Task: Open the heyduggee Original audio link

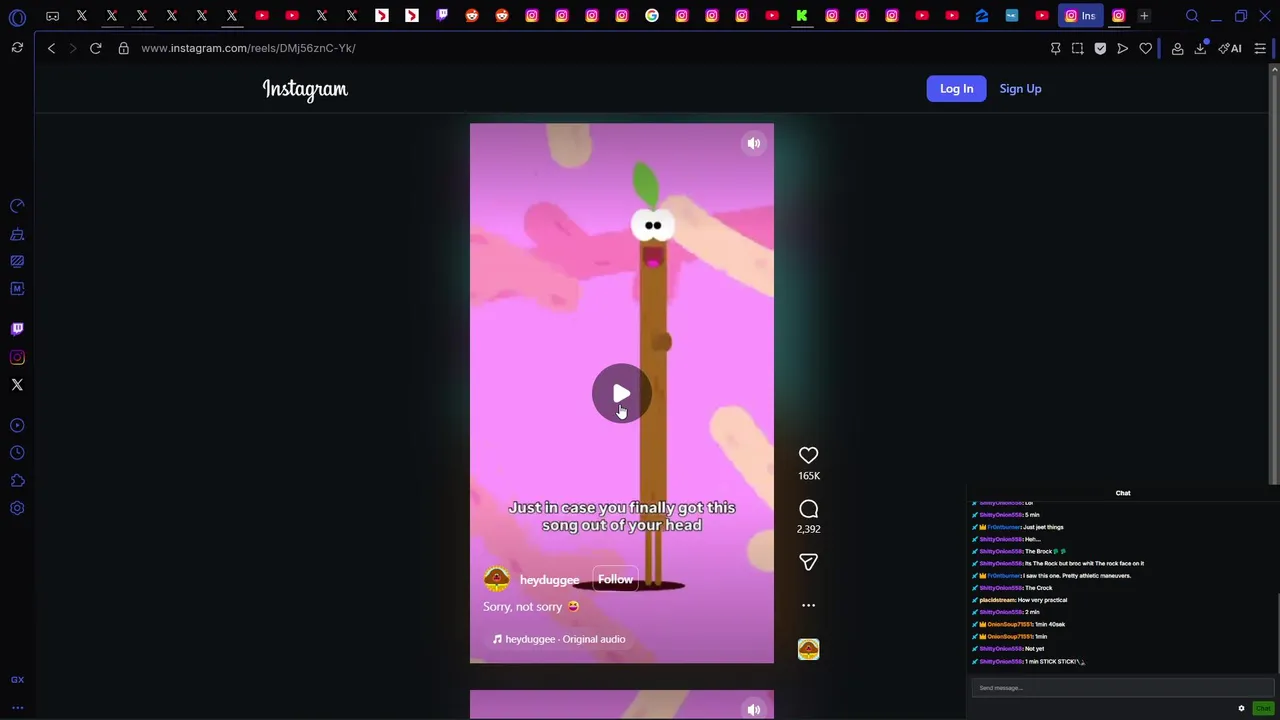Action: (x=559, y=639)
